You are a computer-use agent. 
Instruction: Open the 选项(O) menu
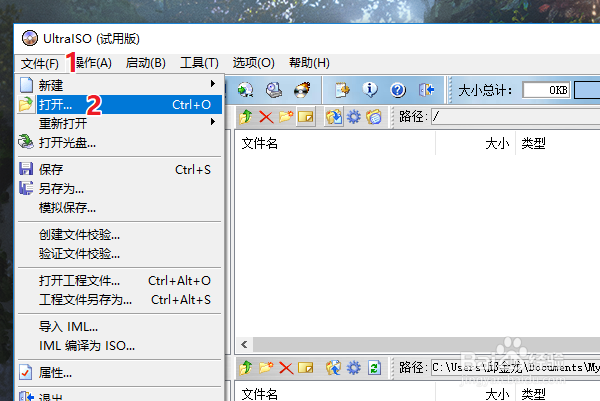coord(254,63)
